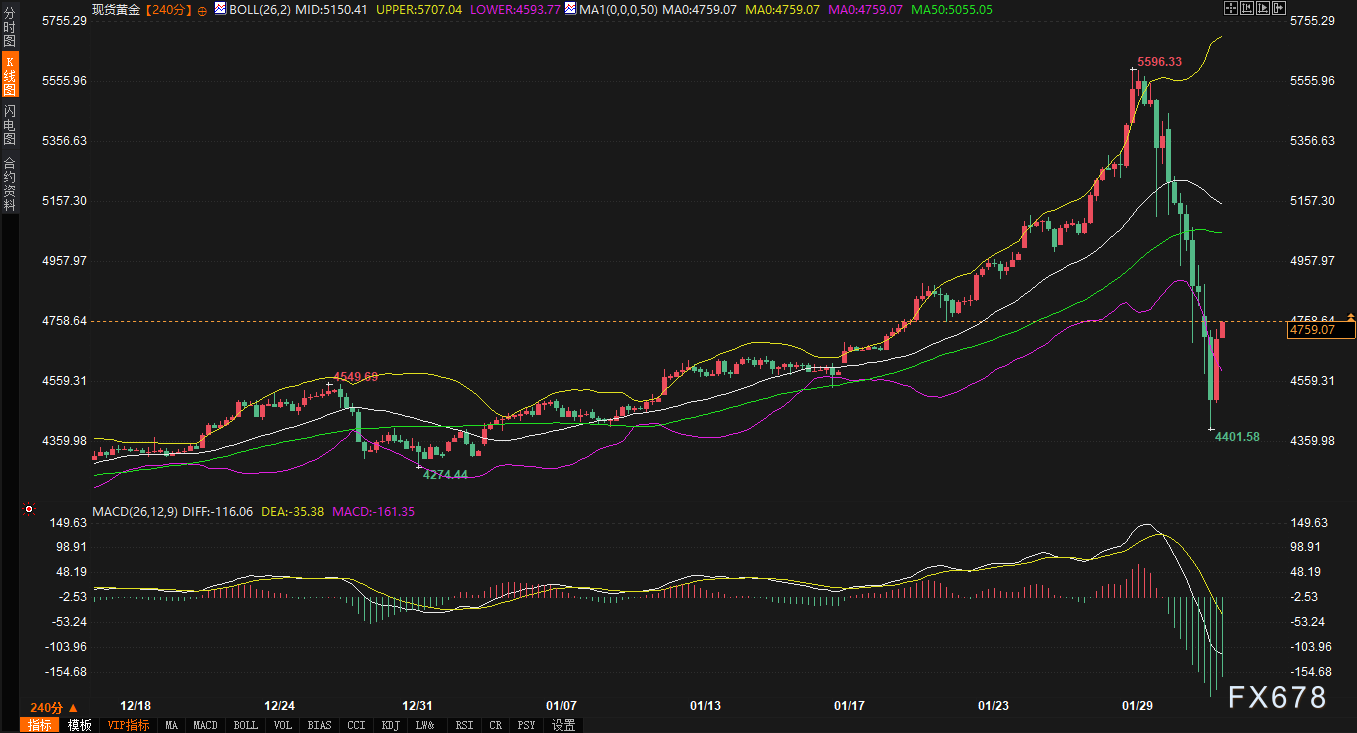Toggle the VOL indicator

pos(283,725)
